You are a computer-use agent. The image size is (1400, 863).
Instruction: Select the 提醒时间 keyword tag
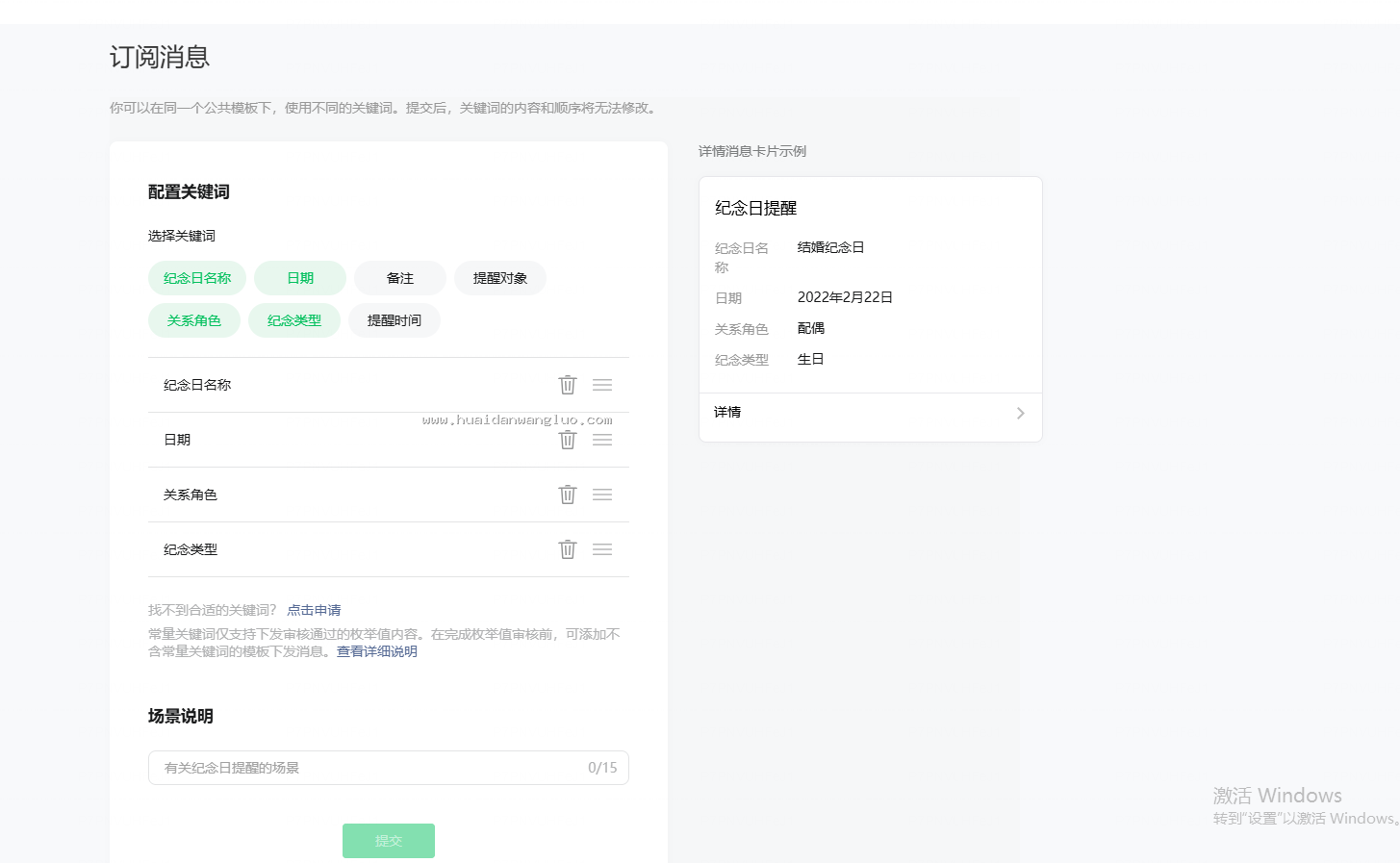click(x=395, y=320)
